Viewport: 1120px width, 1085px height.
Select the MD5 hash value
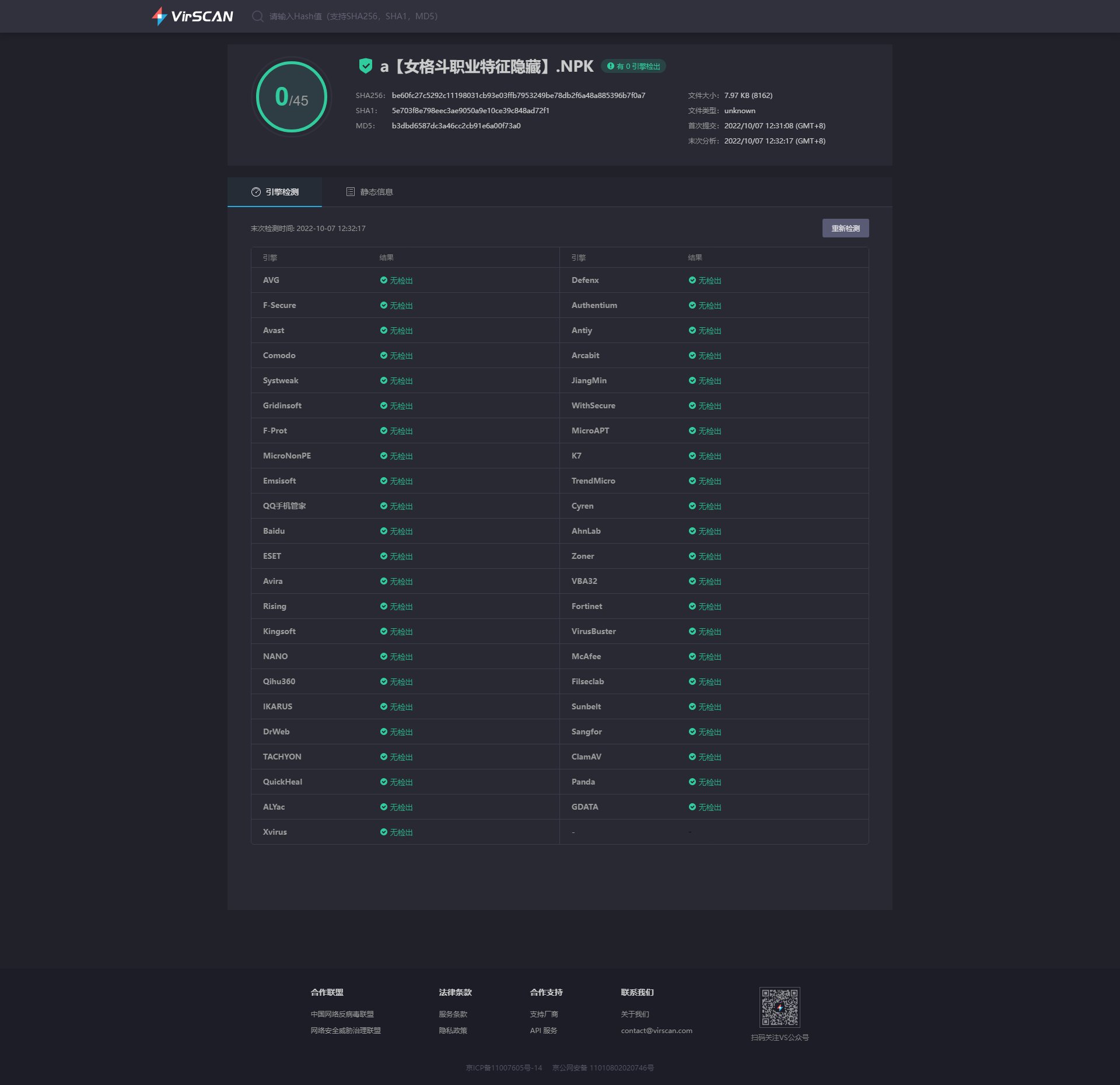coord(456,126)
